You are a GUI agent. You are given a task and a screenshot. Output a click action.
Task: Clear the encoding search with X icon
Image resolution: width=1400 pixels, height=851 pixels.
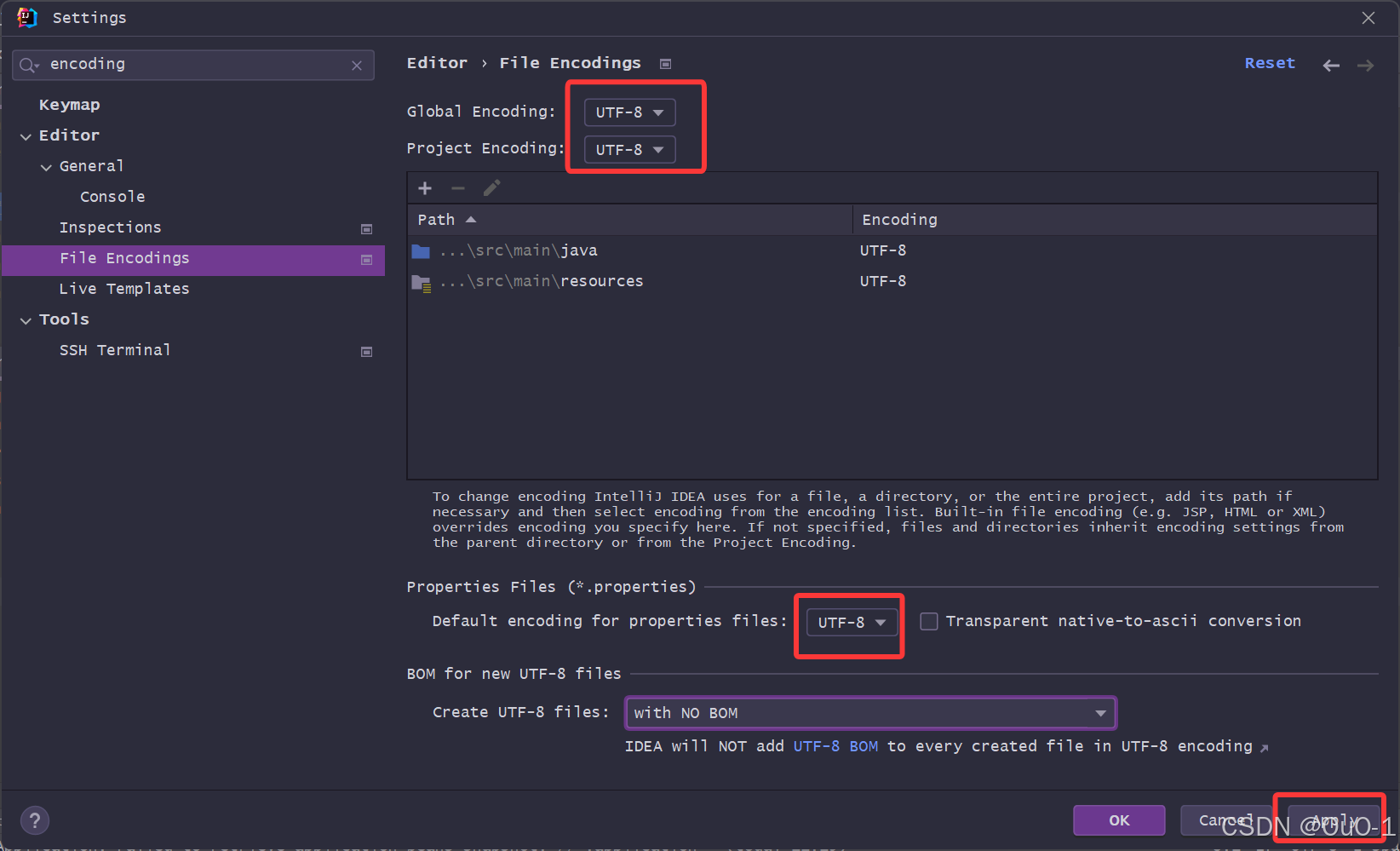coord(357,65)
